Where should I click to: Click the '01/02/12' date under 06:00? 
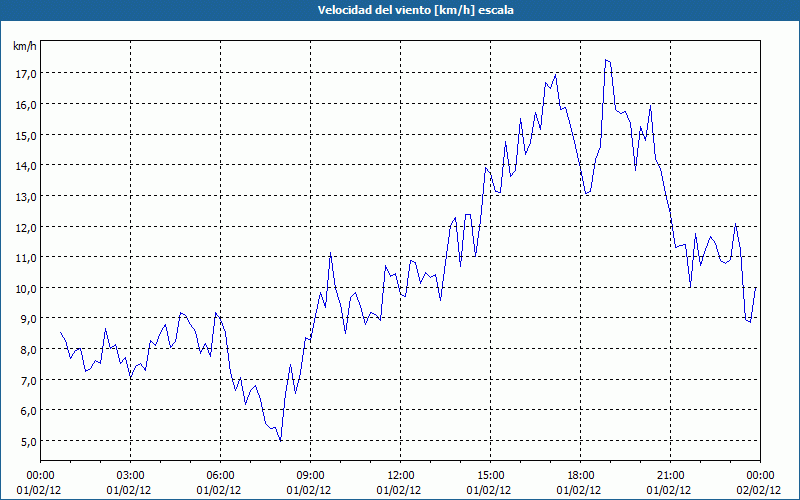click(219, 490)
